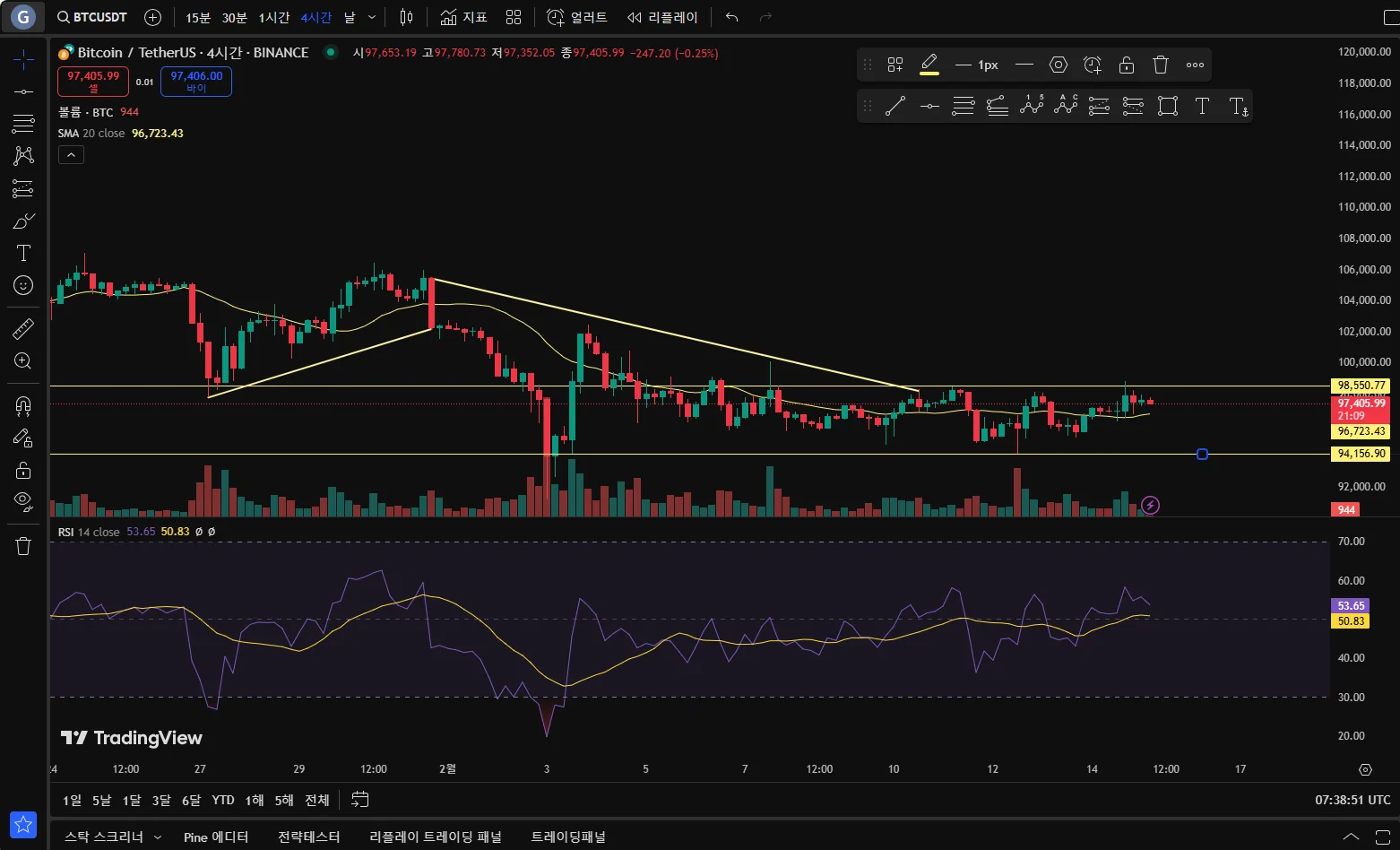Open the yellow line color picker

click(929, 65)
